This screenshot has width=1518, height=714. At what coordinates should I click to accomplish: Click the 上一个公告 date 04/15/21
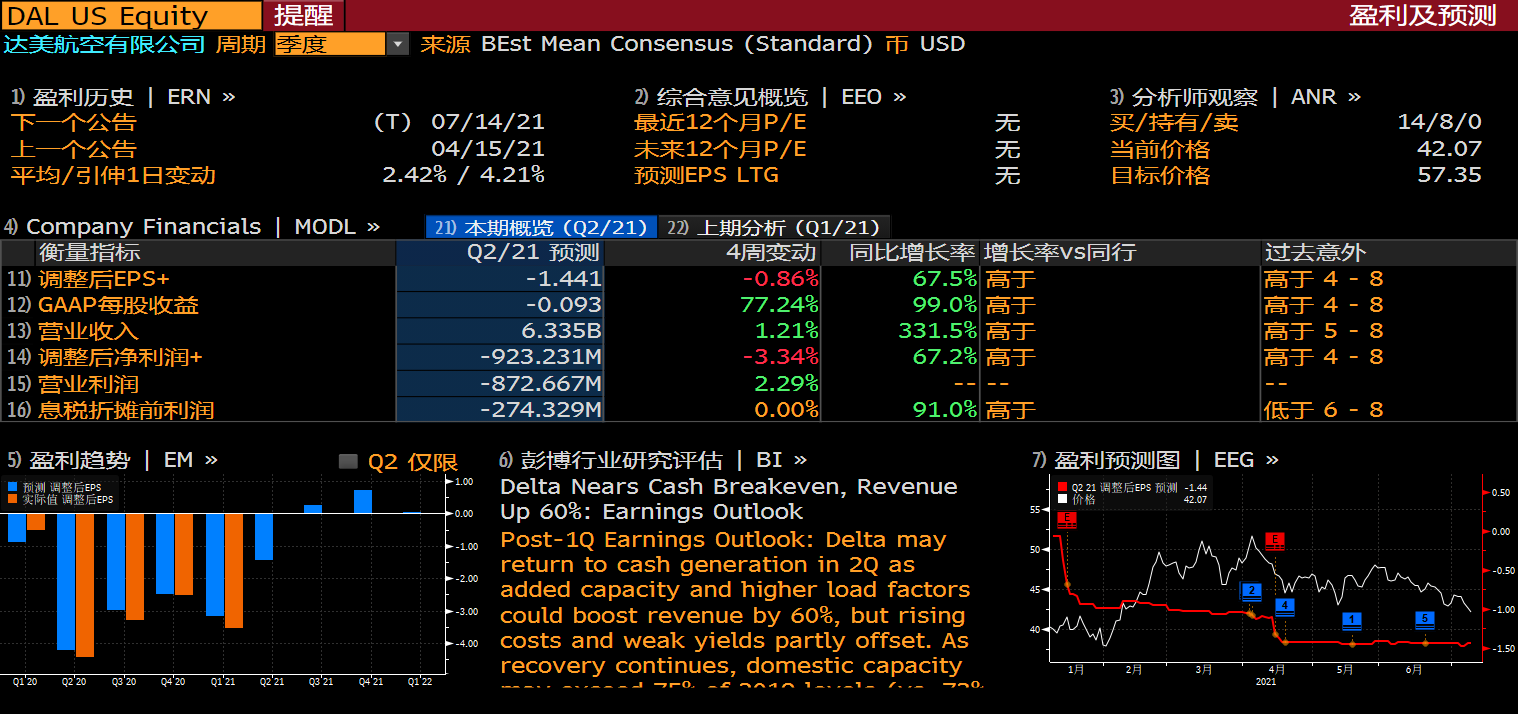point(488,148)
